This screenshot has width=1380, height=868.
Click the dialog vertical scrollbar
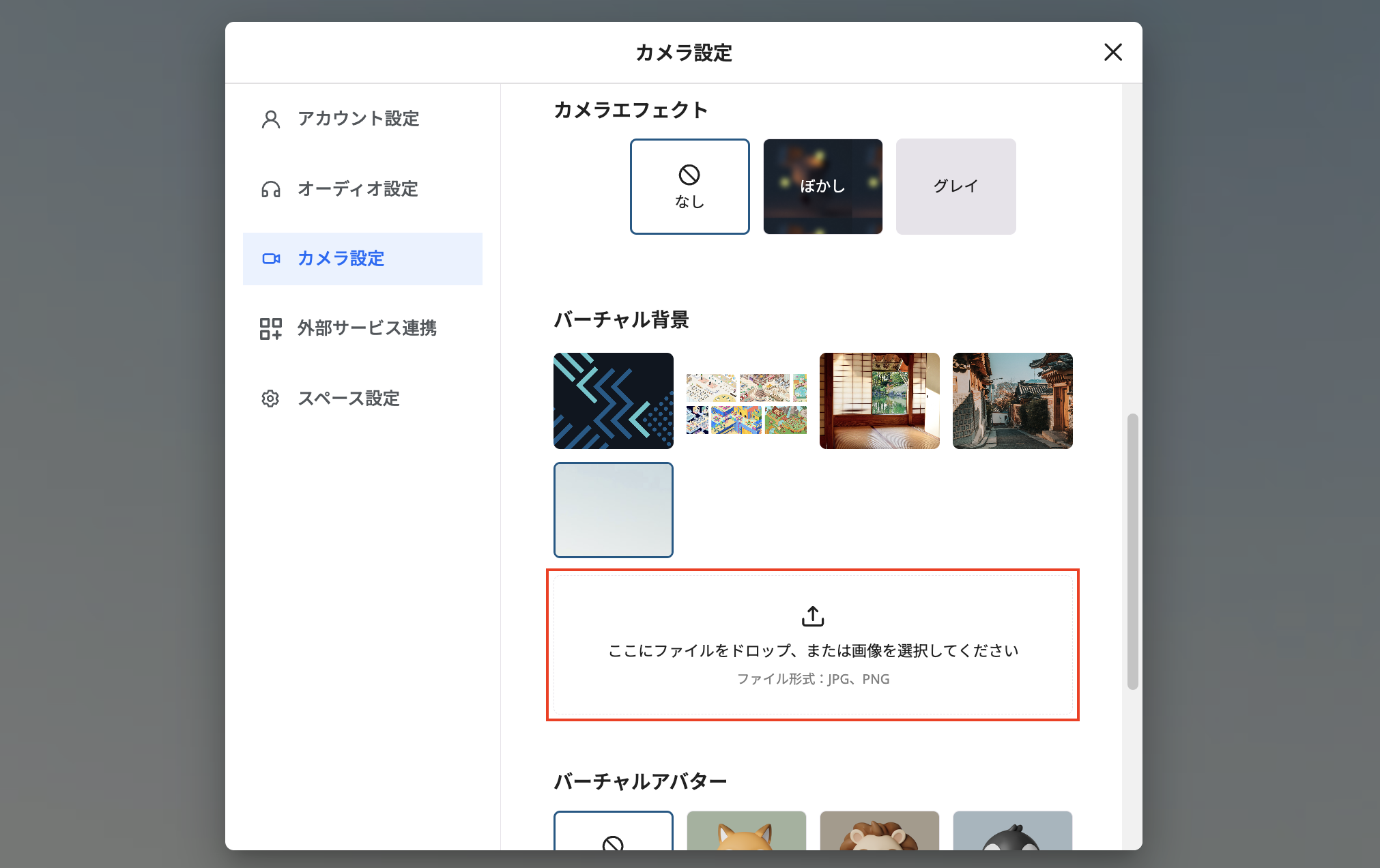click(x=1132, y=551)
